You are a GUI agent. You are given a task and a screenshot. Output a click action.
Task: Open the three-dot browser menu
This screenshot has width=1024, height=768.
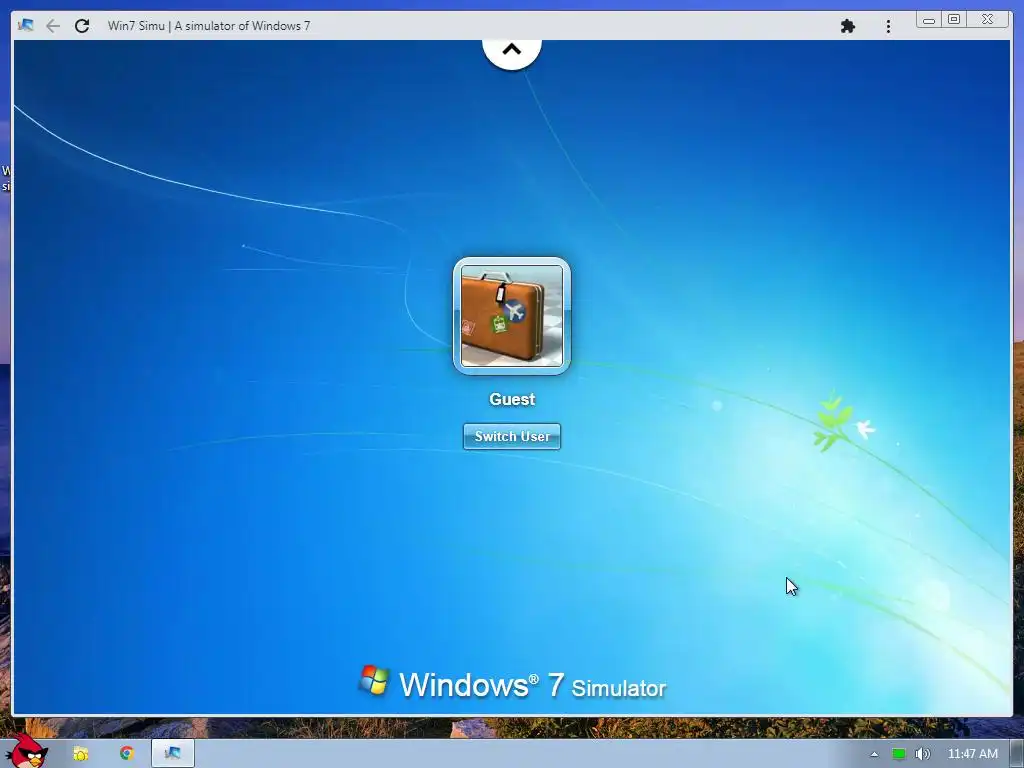pos(888,26)
